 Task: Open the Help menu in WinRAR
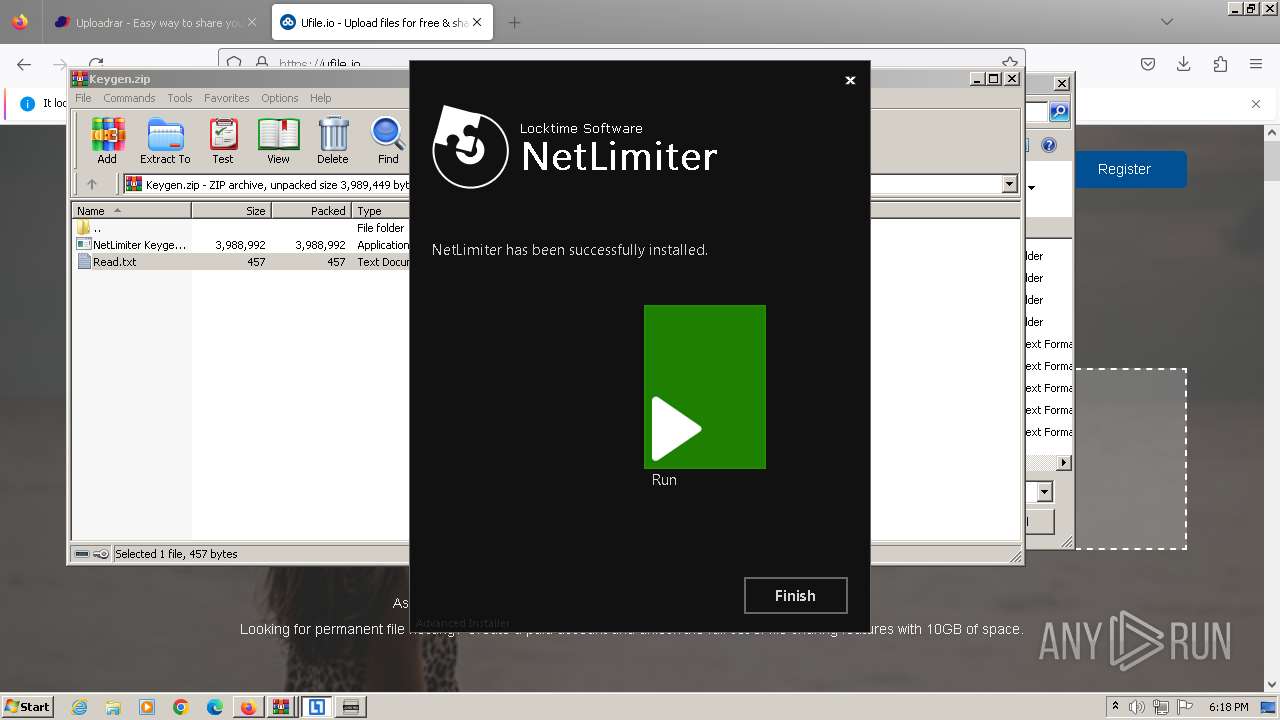[x=320, y=98]
